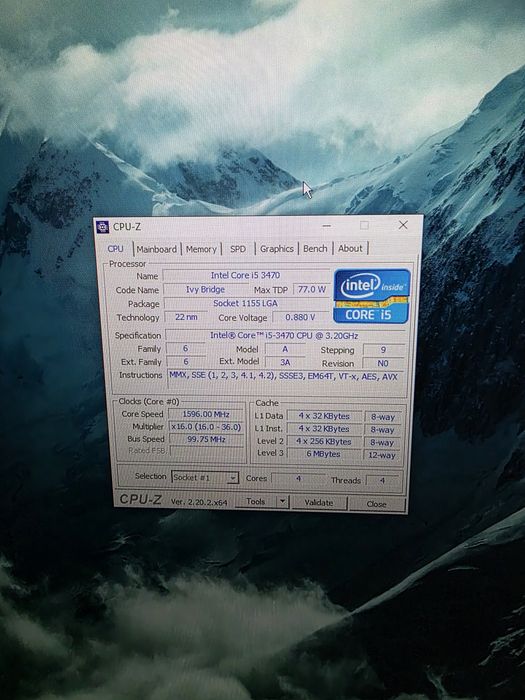Open the About tab
The width and height of the screenshot is (525, 700).
(350, 248)
